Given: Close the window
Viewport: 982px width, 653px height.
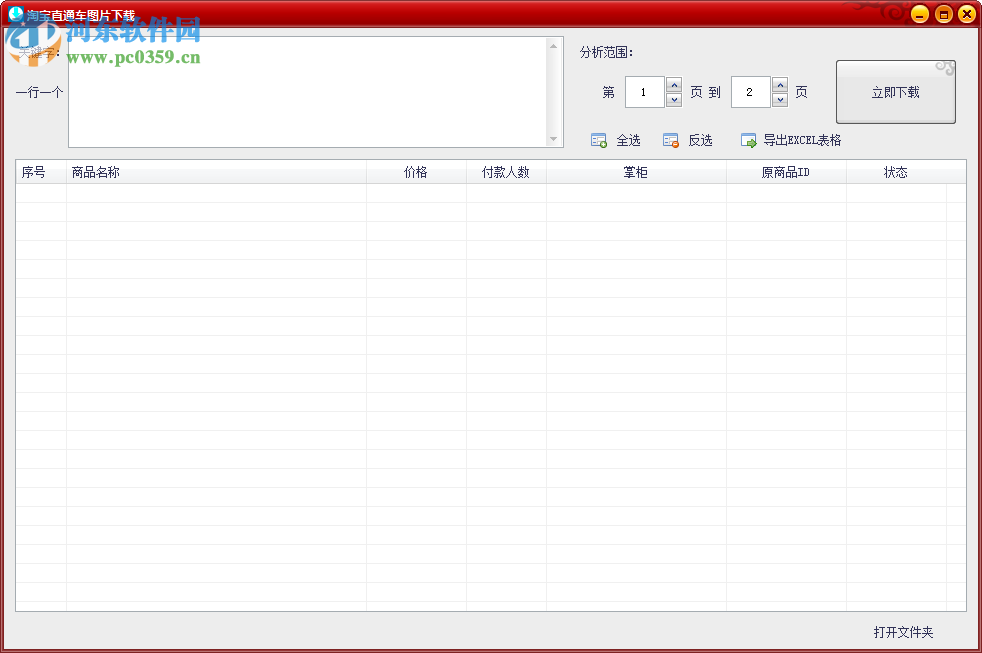Looking at the screenshot, I should (967, 14).
